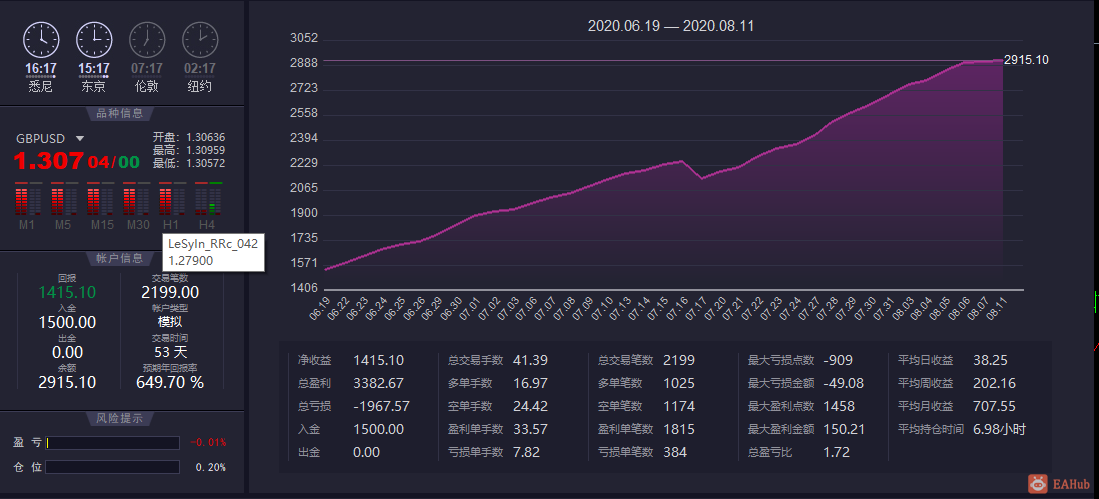
Task: Click the 总盈亏比 value 1.72
Action: [x=837, y=452]
